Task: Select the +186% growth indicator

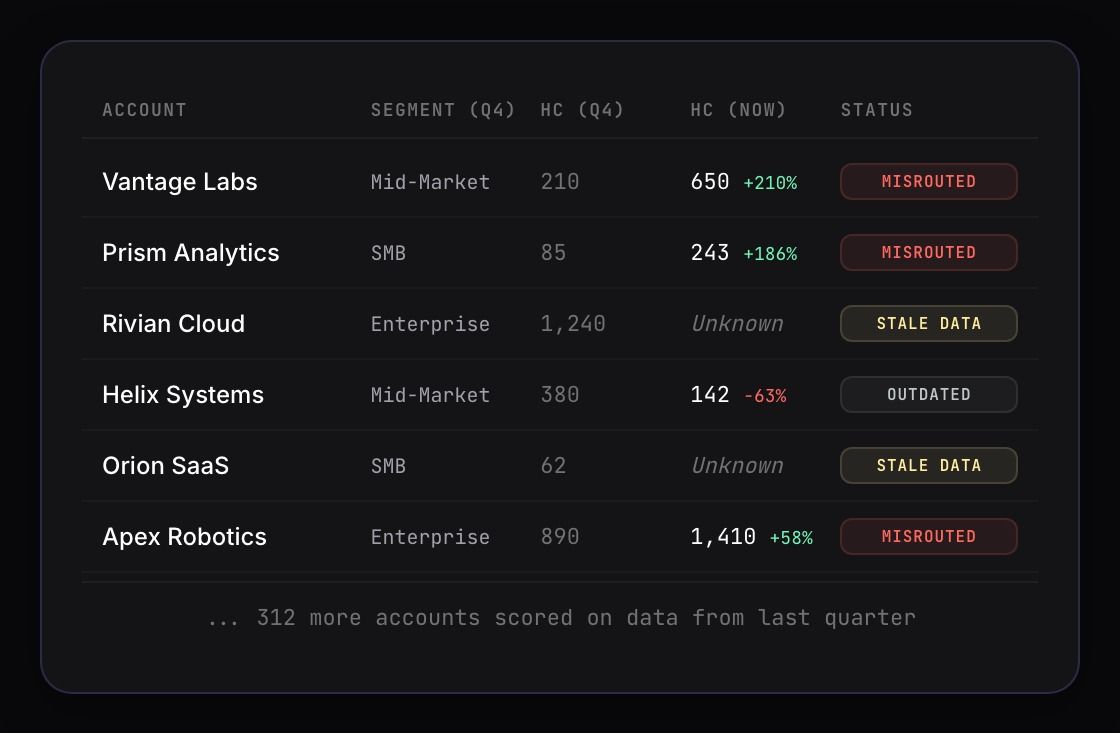Action: 770,254
